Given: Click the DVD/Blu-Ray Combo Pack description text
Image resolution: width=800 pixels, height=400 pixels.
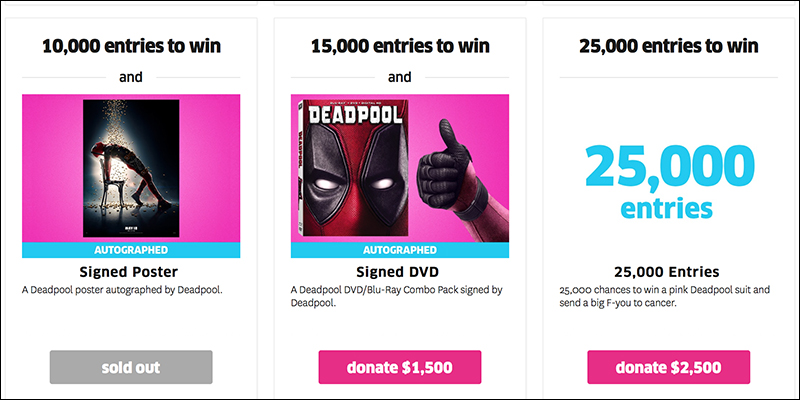Looking at the screenshot, I should coord(396,296).
